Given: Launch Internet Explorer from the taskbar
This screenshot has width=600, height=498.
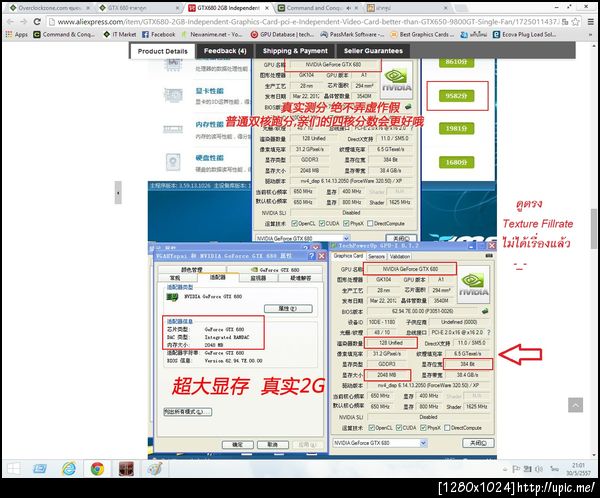Looking at the screenshot, I should [69, 469].
